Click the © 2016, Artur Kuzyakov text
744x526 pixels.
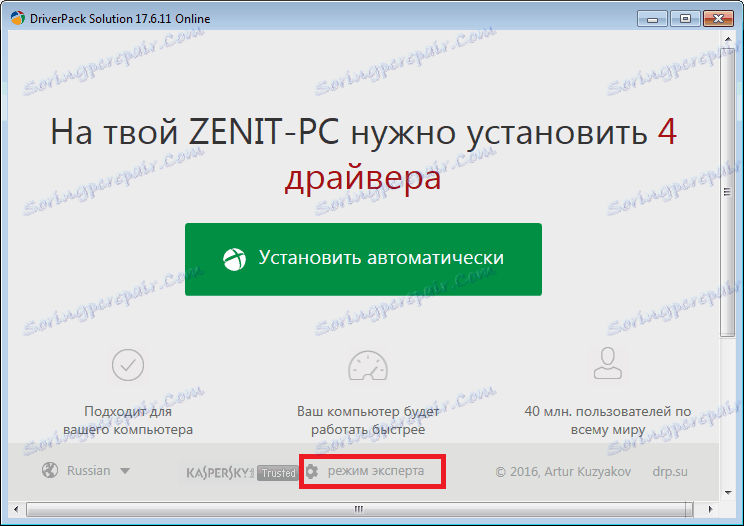(563, 471)
